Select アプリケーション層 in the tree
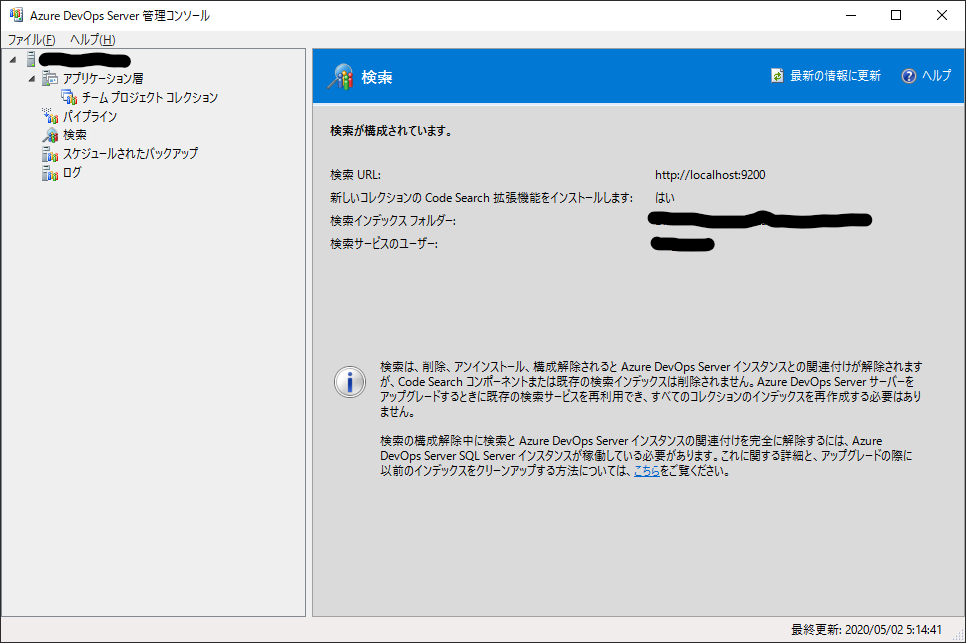This screenshot has height=643, width=966. click(103, 78)
